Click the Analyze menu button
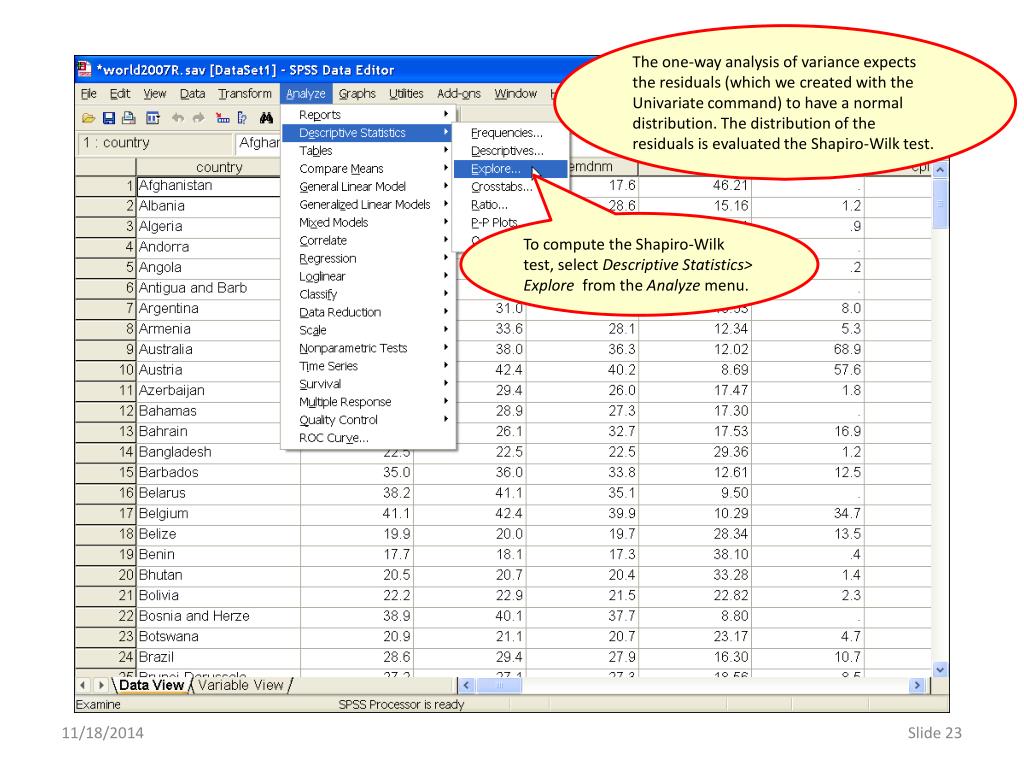The image size is (1024, 768). [306, 93]
